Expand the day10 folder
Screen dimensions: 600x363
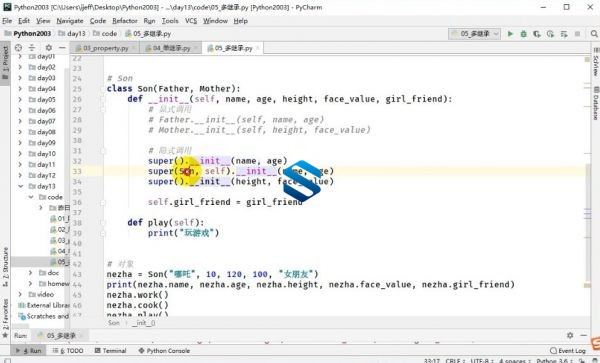click(x=20, y=153)
